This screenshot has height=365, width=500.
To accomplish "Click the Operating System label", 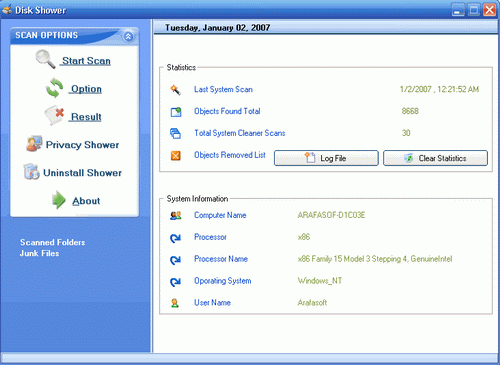I will (x=223, y=281).
